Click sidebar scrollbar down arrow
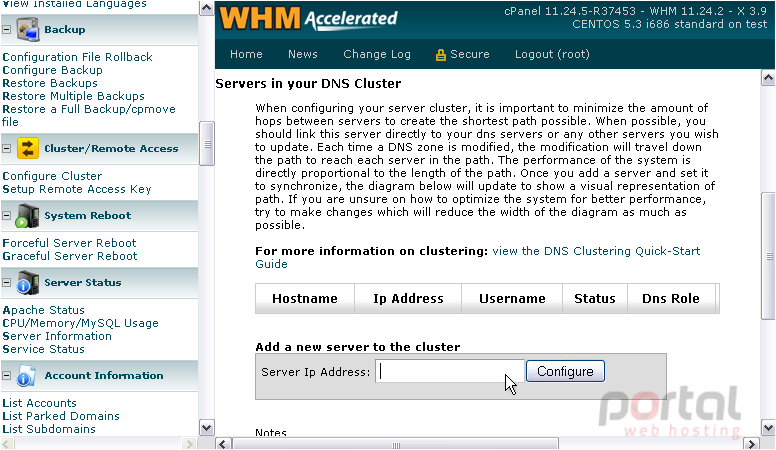The image size is (776, 450). (x=206, y=427)
